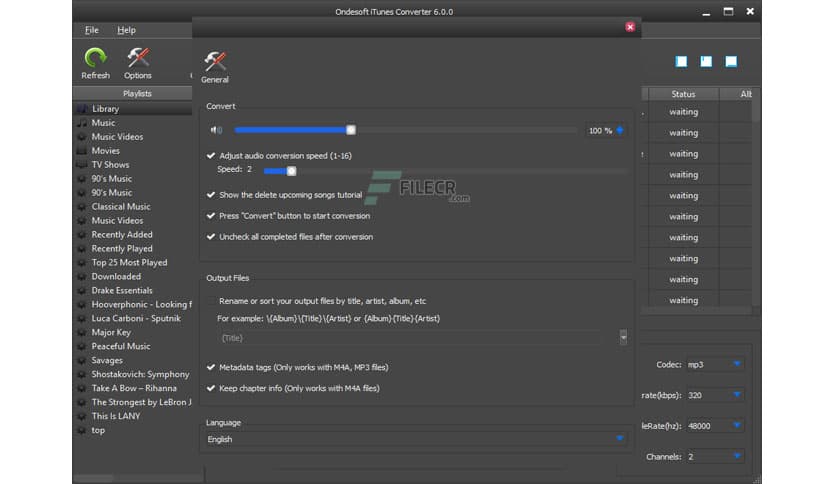Image resolution: width=836 pixels, height=484 pixels.
Task: Open the sample rate dropdown set to 48000
Action: [x=714, y=426]
